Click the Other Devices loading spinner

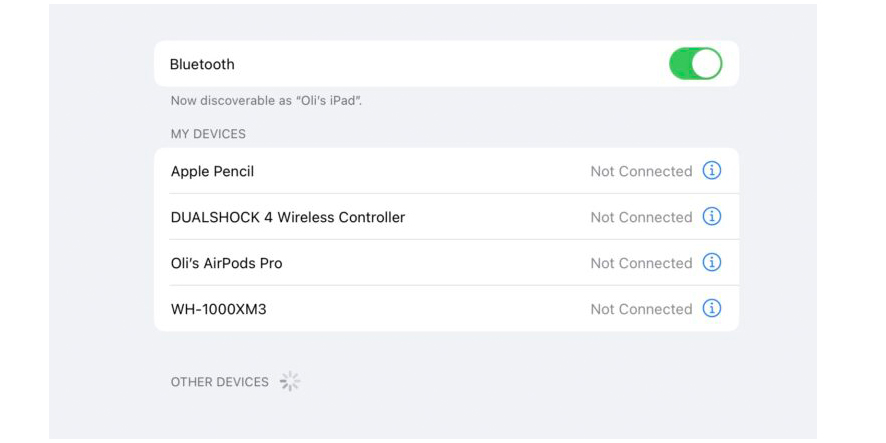point(290,381)
